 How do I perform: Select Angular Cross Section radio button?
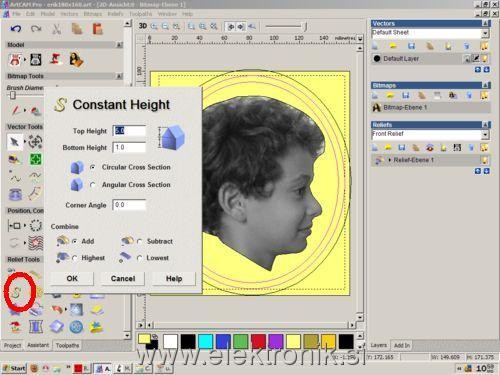pyautogui.click(x=93, y=185)
